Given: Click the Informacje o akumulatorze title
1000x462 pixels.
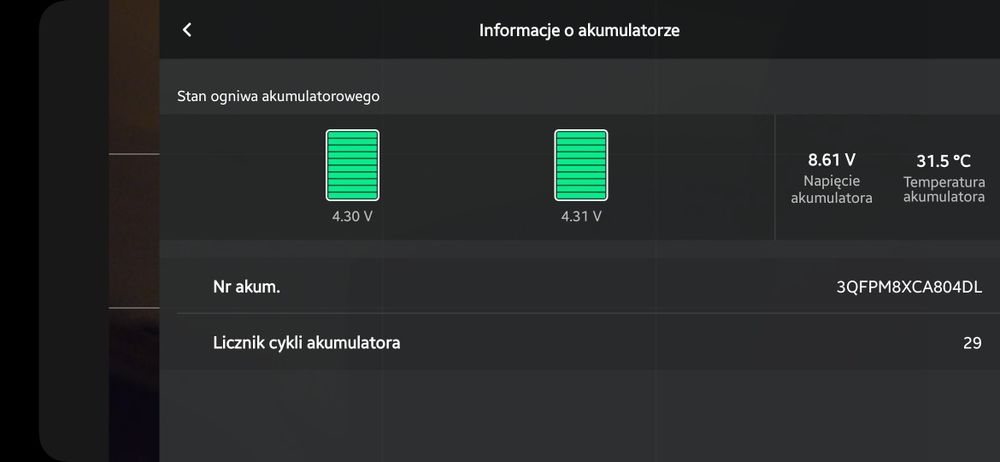Looking at the screenshot, I should 579,30.
